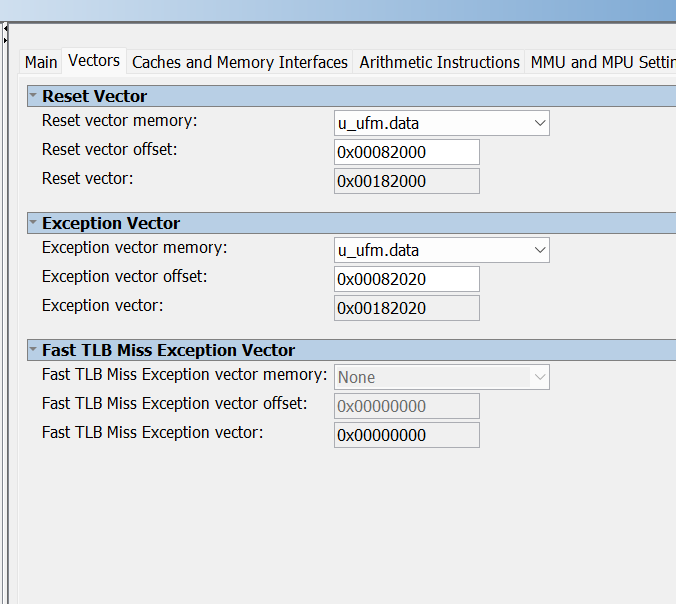Select the Vectors tab
The width and height of the screenshot is (676, 604).
(94, 61)
